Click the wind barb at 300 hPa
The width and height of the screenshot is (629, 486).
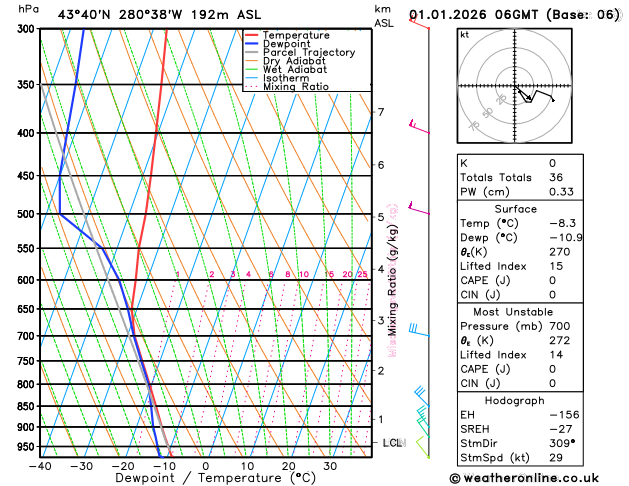[419, 21]
